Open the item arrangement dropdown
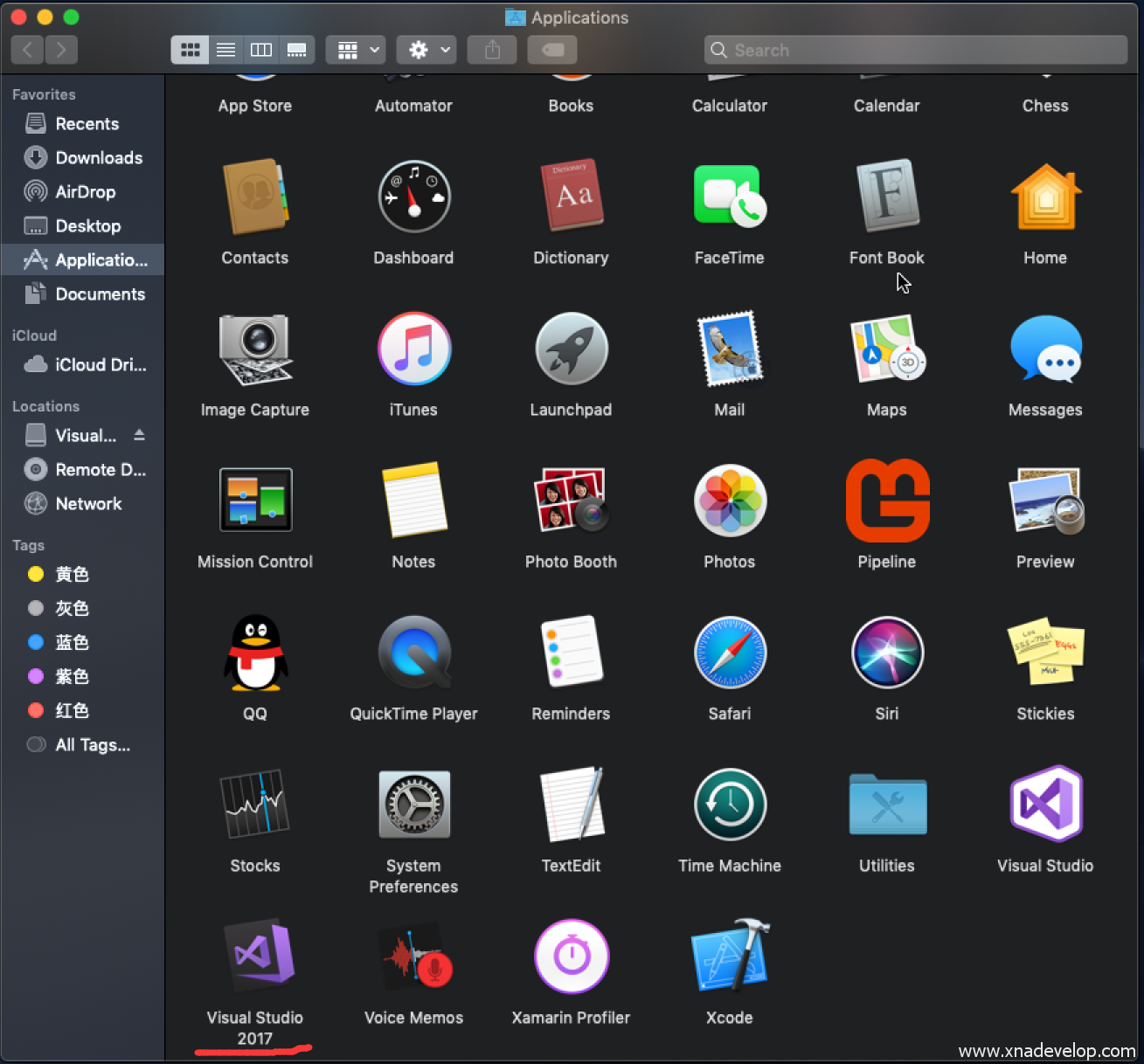This screenshot has width=1144, height=1064. pos(357,50)
